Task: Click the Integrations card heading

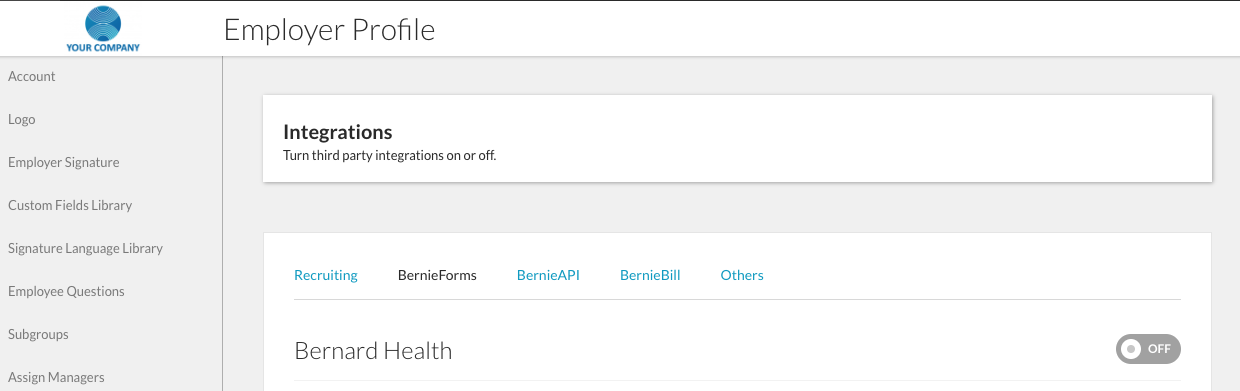Action: click(x=338, y=132)
